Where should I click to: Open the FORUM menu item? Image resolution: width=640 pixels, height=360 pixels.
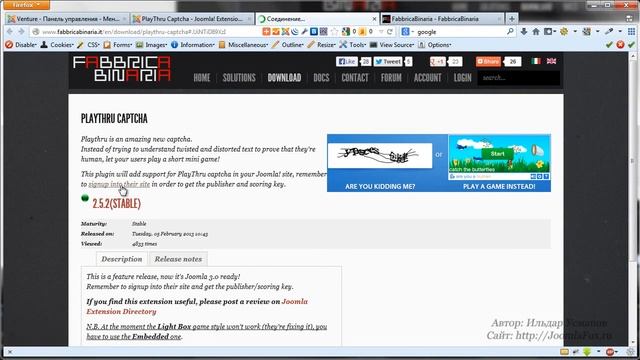click(x=391, y=78)
